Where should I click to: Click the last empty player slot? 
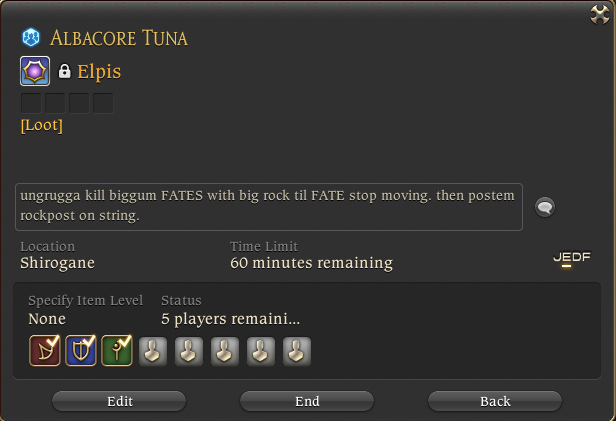point(297,351)
